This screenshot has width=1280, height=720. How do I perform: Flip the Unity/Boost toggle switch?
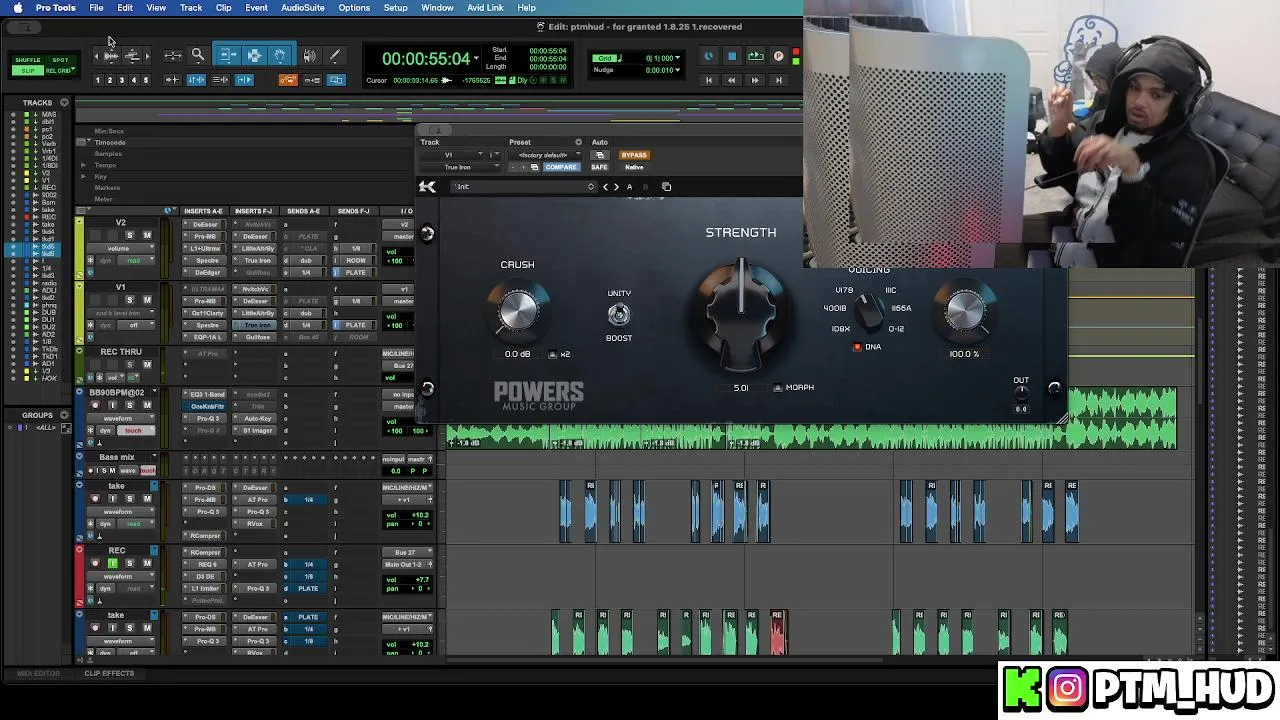pos(619,315)
